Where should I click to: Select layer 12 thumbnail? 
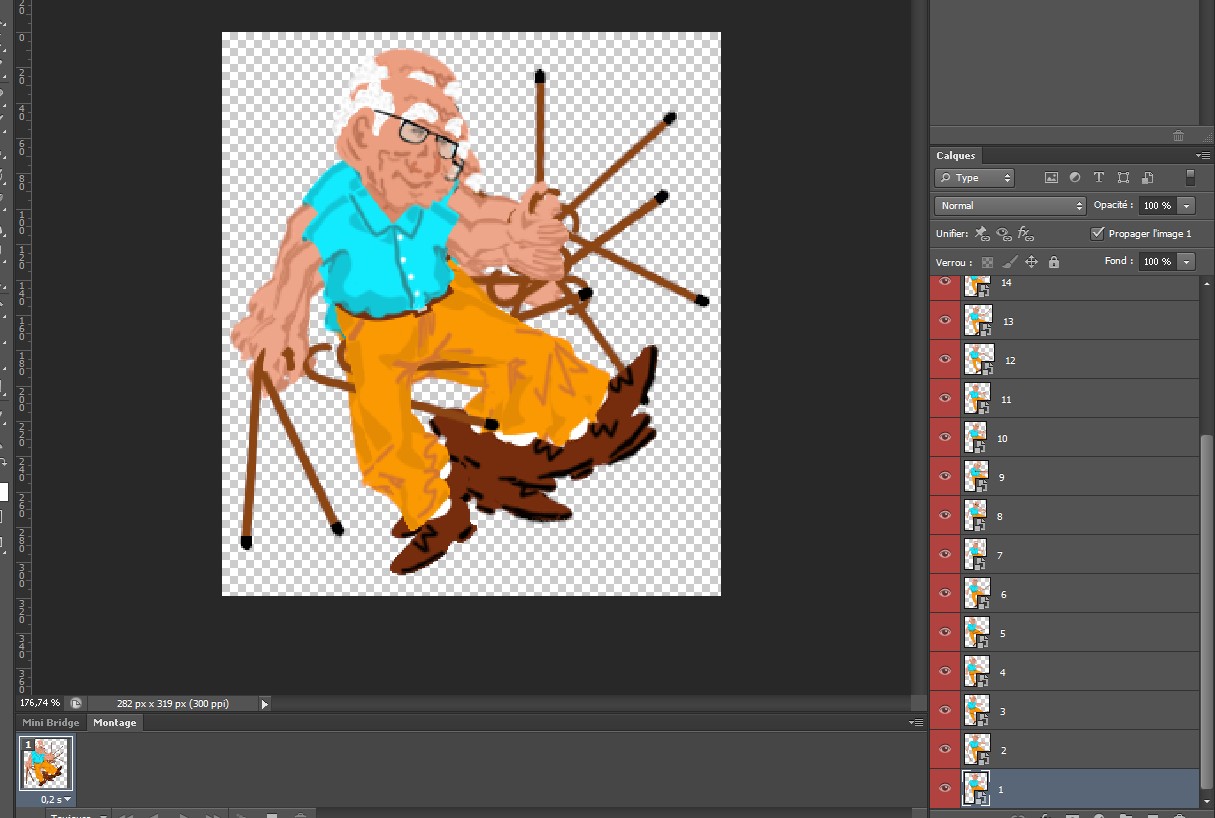(979, 359)
